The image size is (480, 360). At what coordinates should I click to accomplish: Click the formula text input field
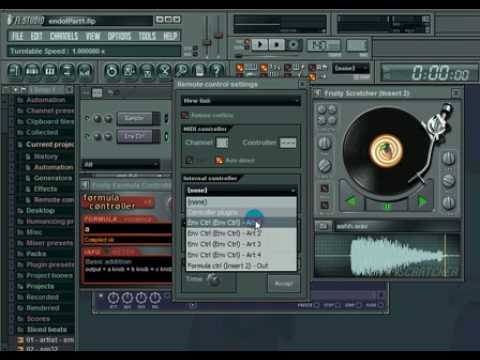pos(128,229)
